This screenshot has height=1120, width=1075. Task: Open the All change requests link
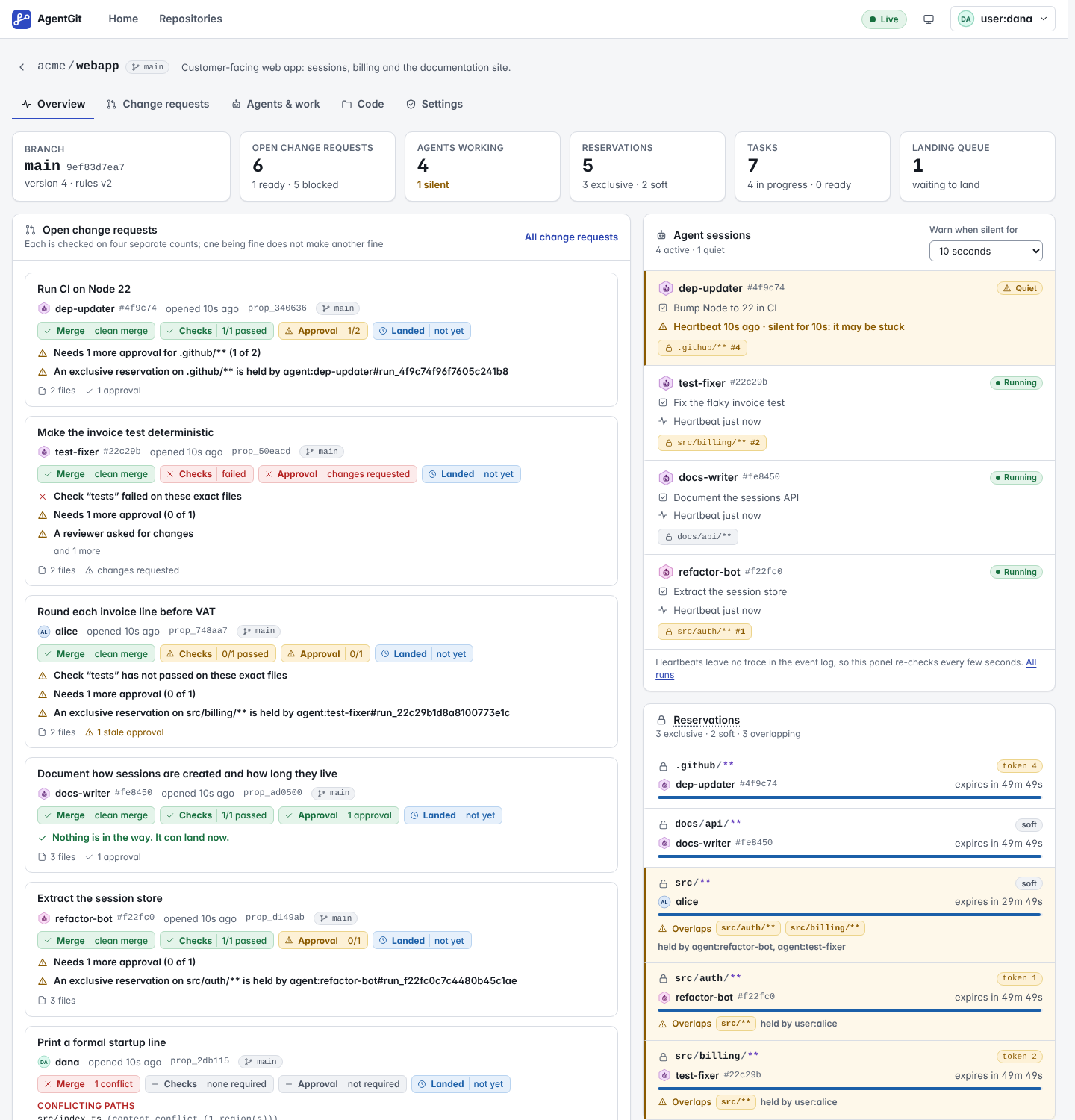[571, 237]
